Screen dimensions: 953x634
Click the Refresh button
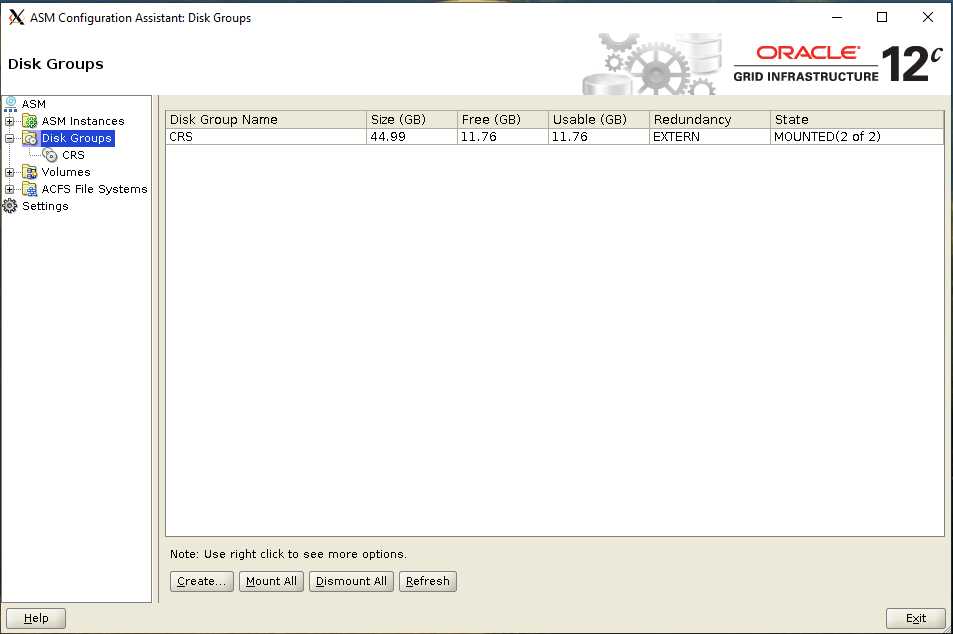[428, 581]
